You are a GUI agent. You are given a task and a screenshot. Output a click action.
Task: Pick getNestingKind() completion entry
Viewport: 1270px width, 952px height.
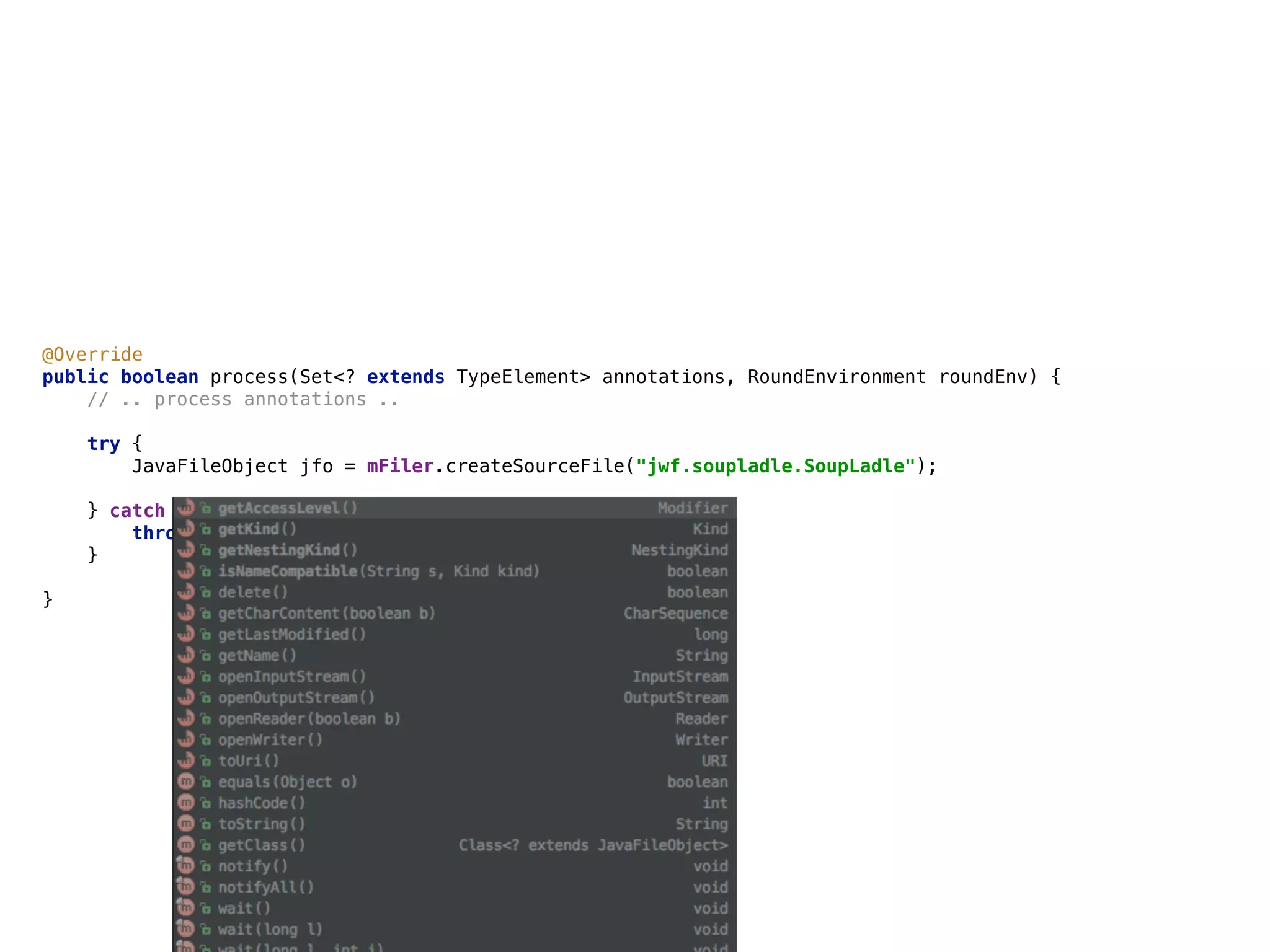pos(287,550)
